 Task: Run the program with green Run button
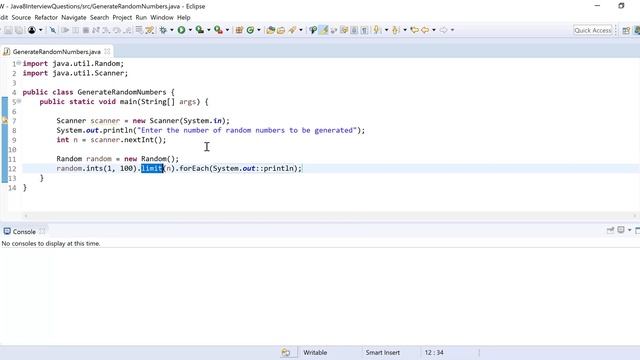pyautogui.click(x=181, y=30)
